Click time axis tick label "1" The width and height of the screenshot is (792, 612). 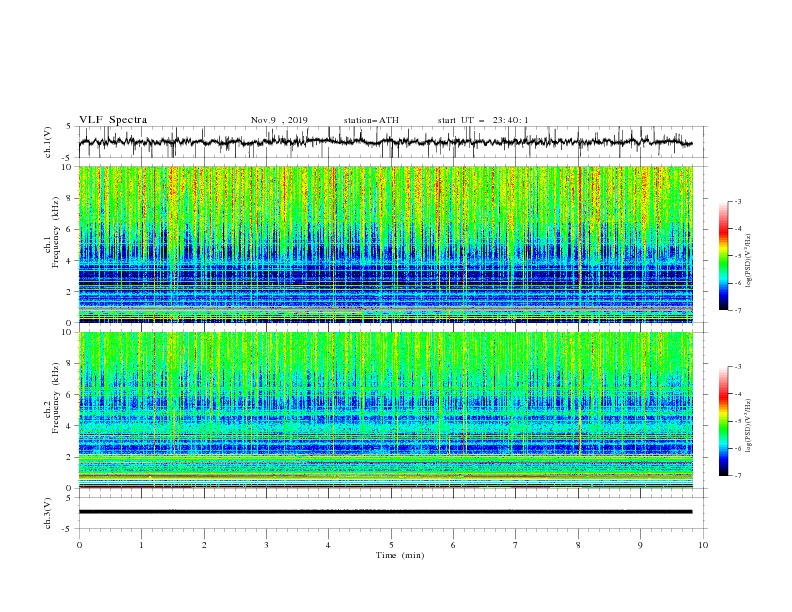[141, 545]
